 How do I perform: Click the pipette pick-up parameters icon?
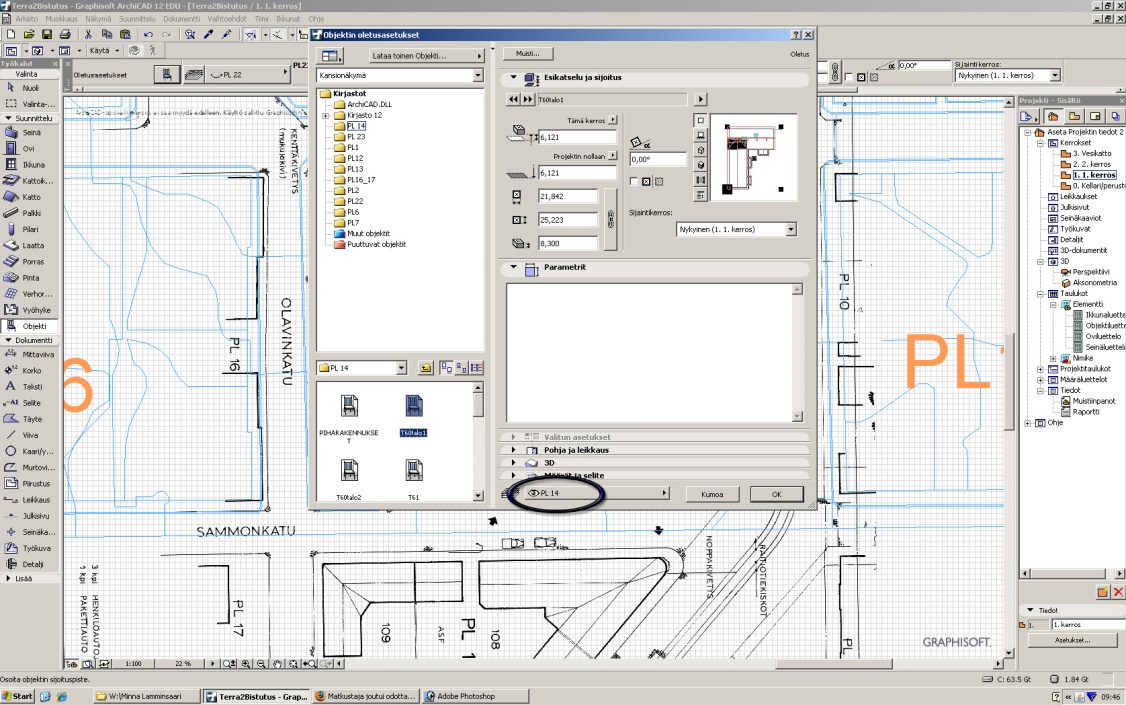(x=208, y=34)
